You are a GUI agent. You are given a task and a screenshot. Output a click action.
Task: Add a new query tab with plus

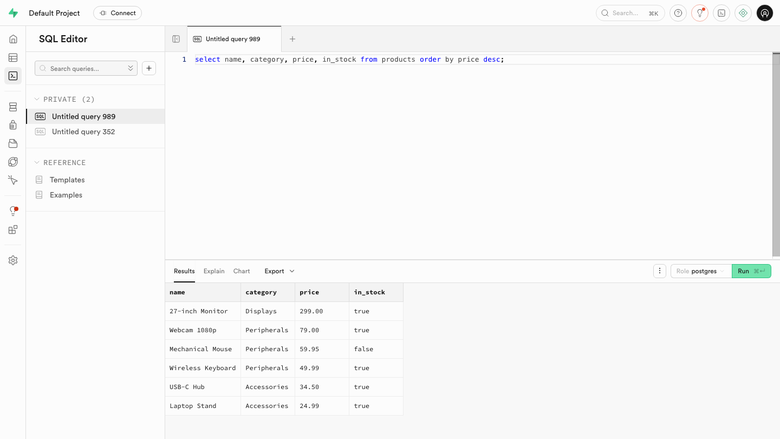click(292, 39)
